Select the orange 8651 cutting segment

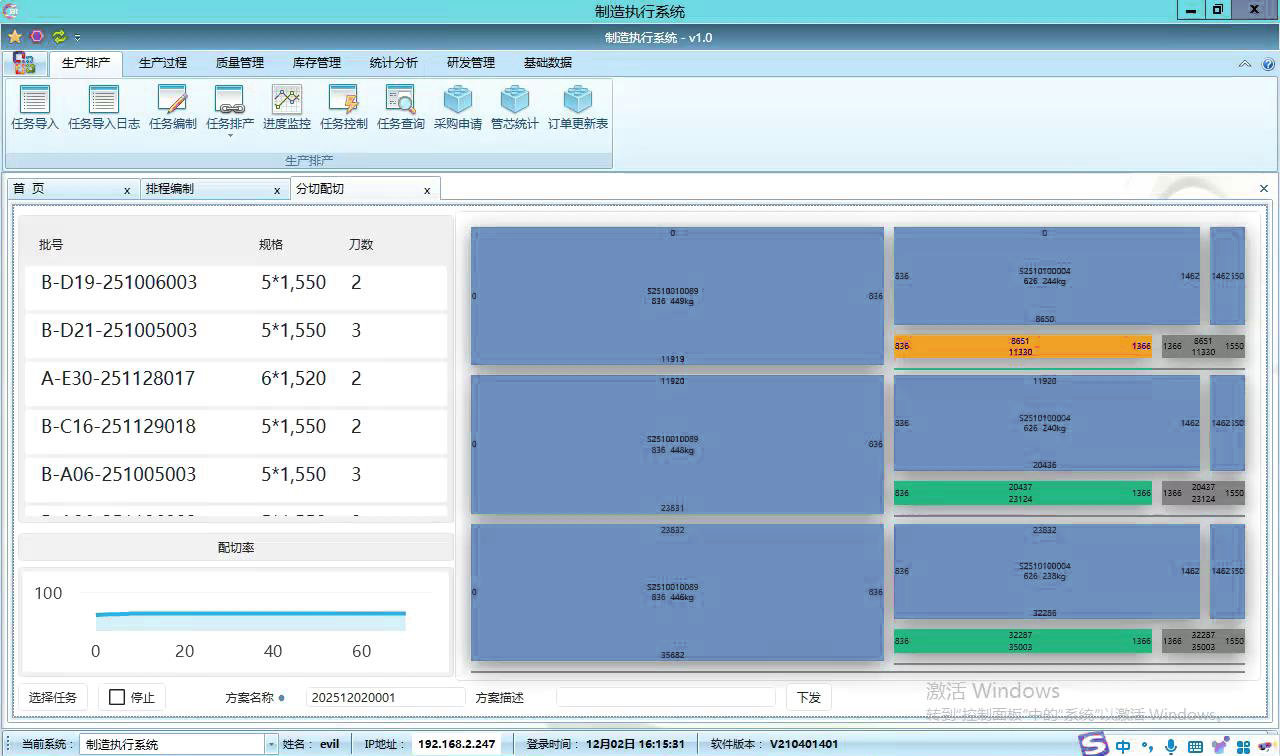pos(1021,346)
